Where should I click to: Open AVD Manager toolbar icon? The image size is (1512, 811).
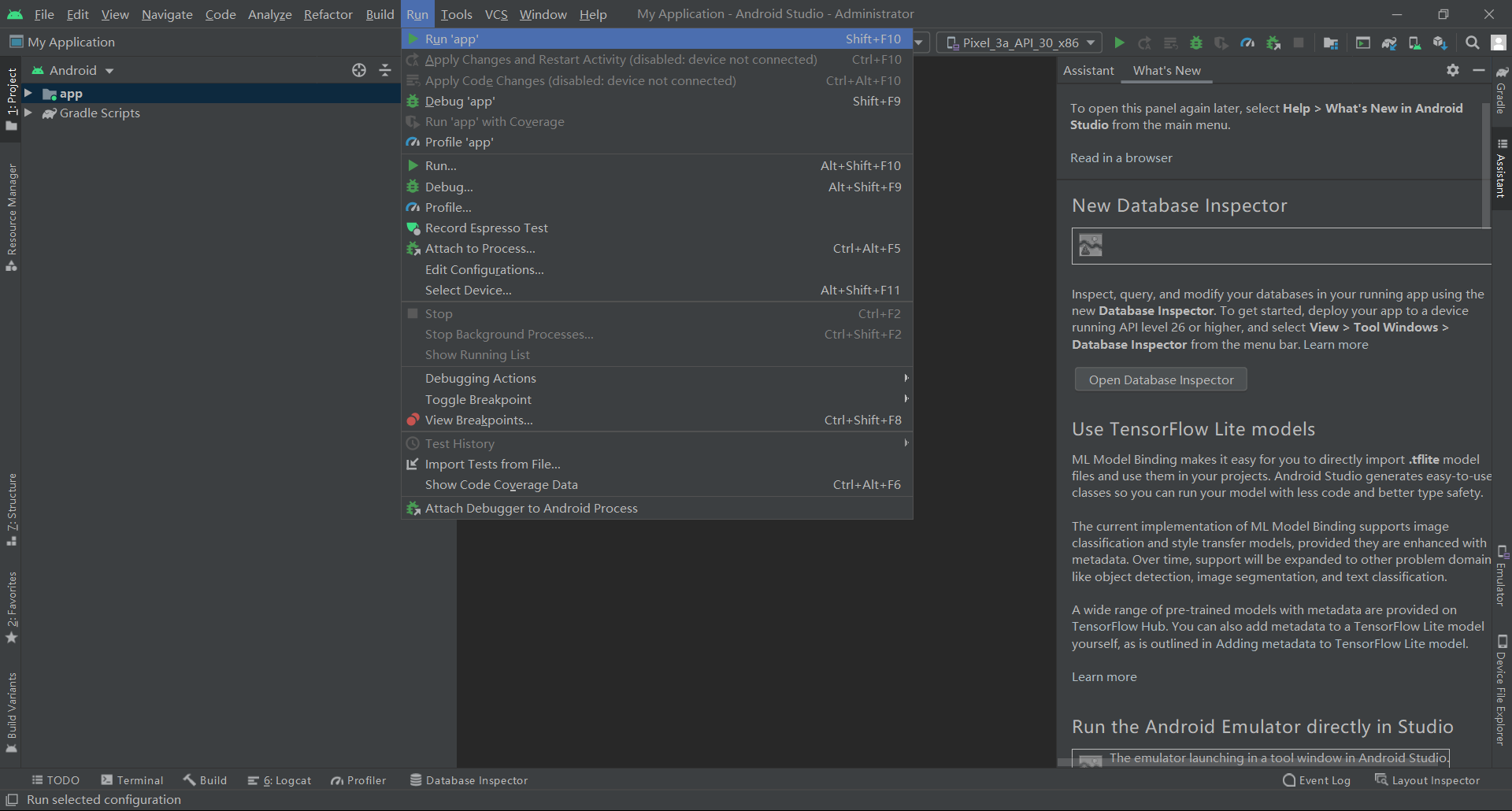coord(1414,43)
